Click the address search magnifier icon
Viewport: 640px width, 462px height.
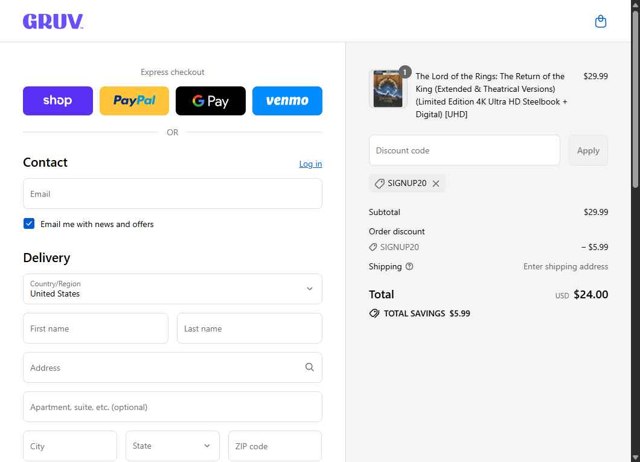tap(309, 367)
